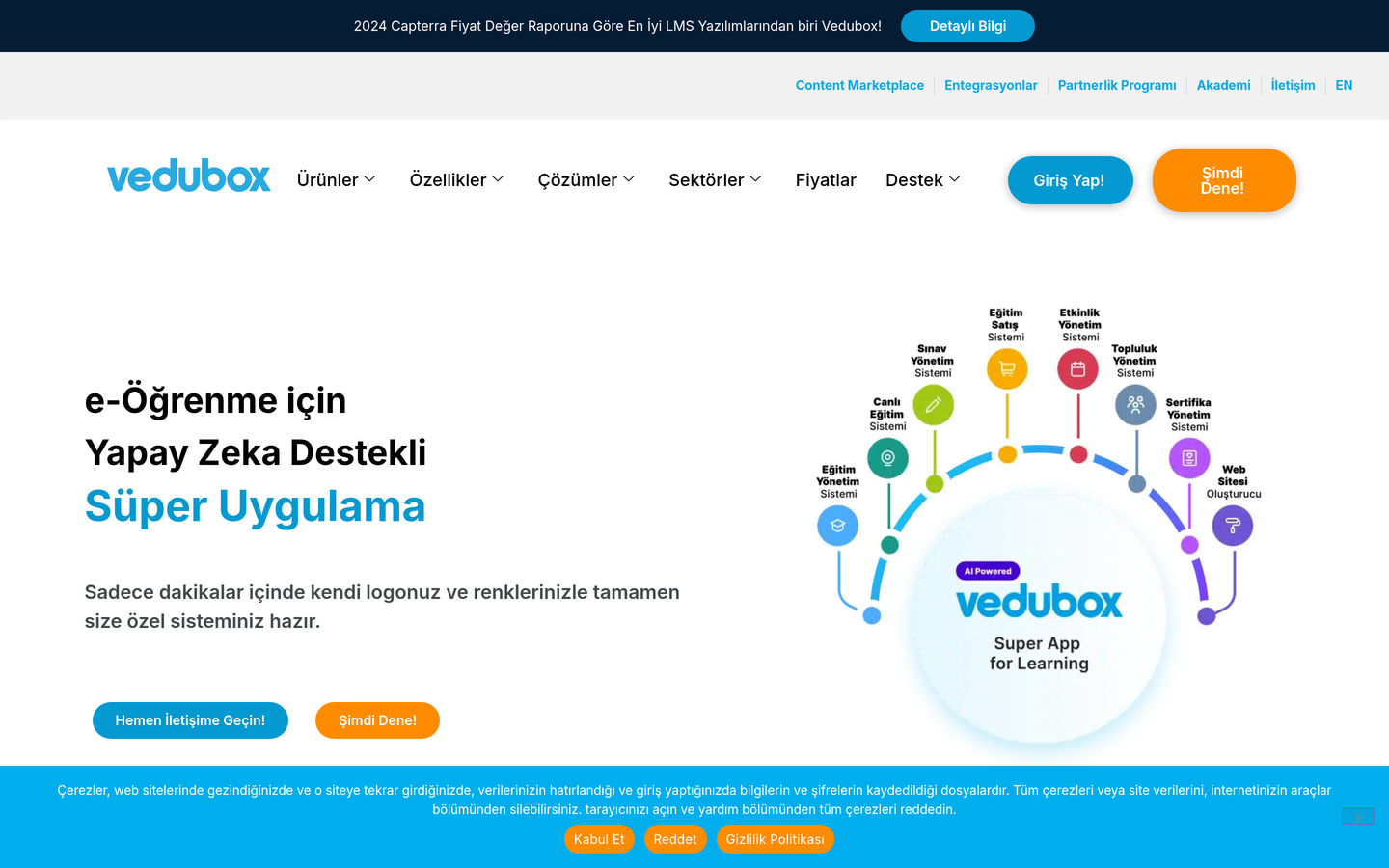Viewport: 1389px width, 868px height.
Task: Go to the Fiyatlar page
Action: (826, 180)
